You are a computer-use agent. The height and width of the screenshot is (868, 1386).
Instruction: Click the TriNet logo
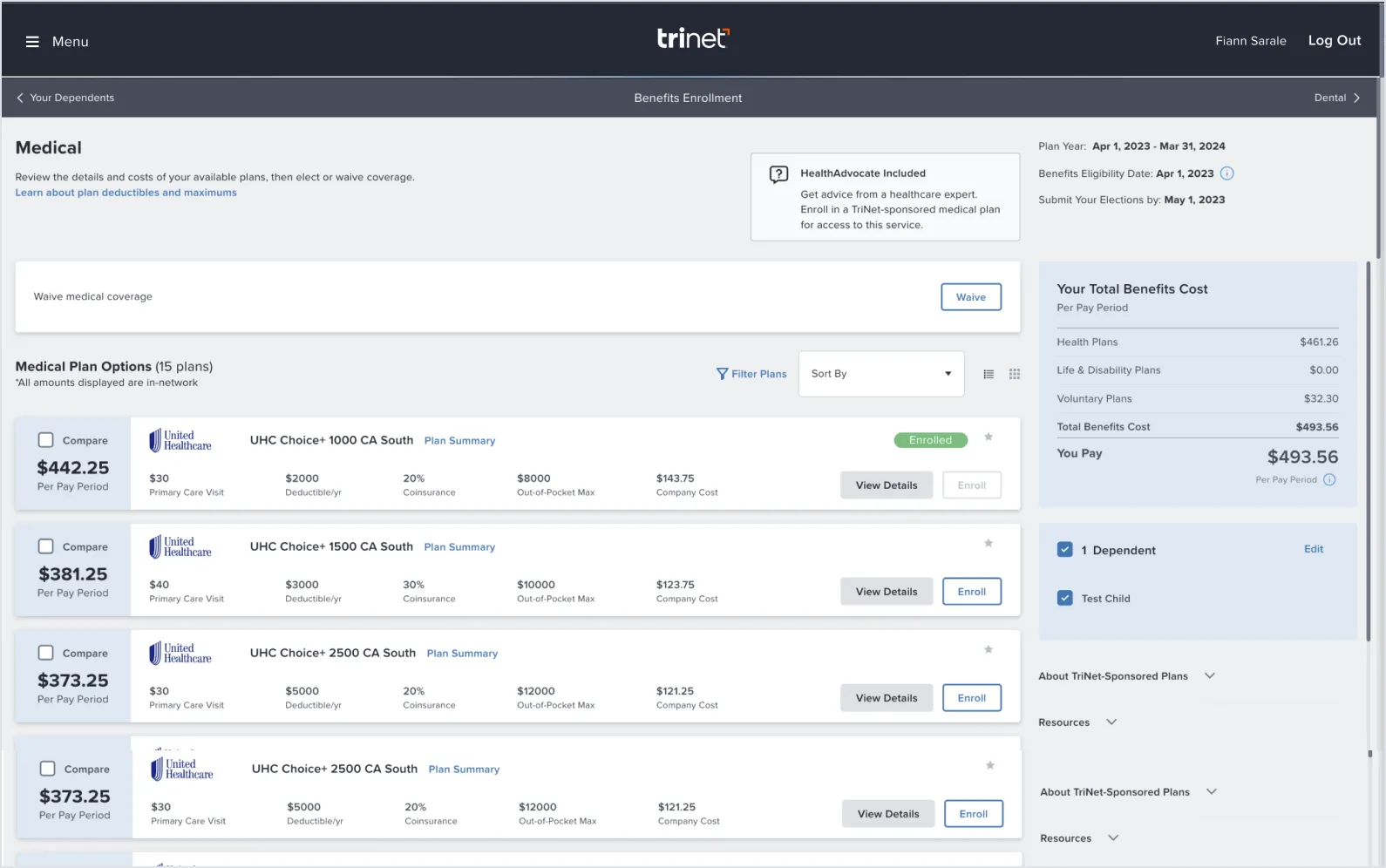click(693, 38)
